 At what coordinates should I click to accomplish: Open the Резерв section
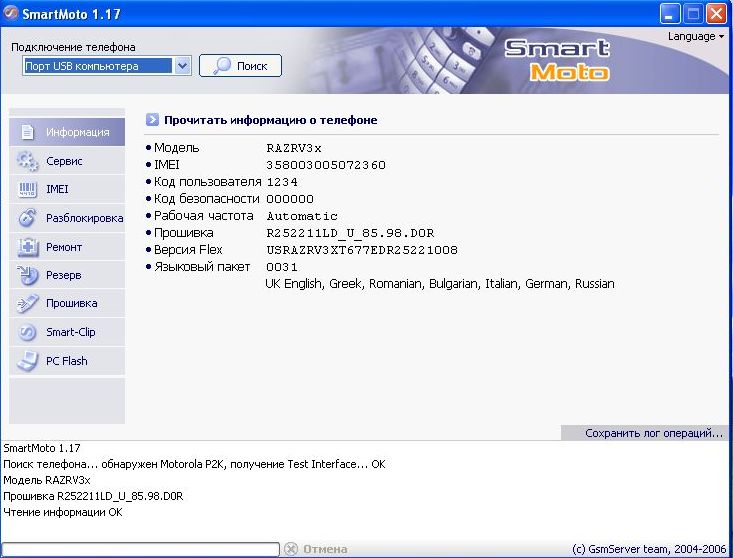point(64,275)
